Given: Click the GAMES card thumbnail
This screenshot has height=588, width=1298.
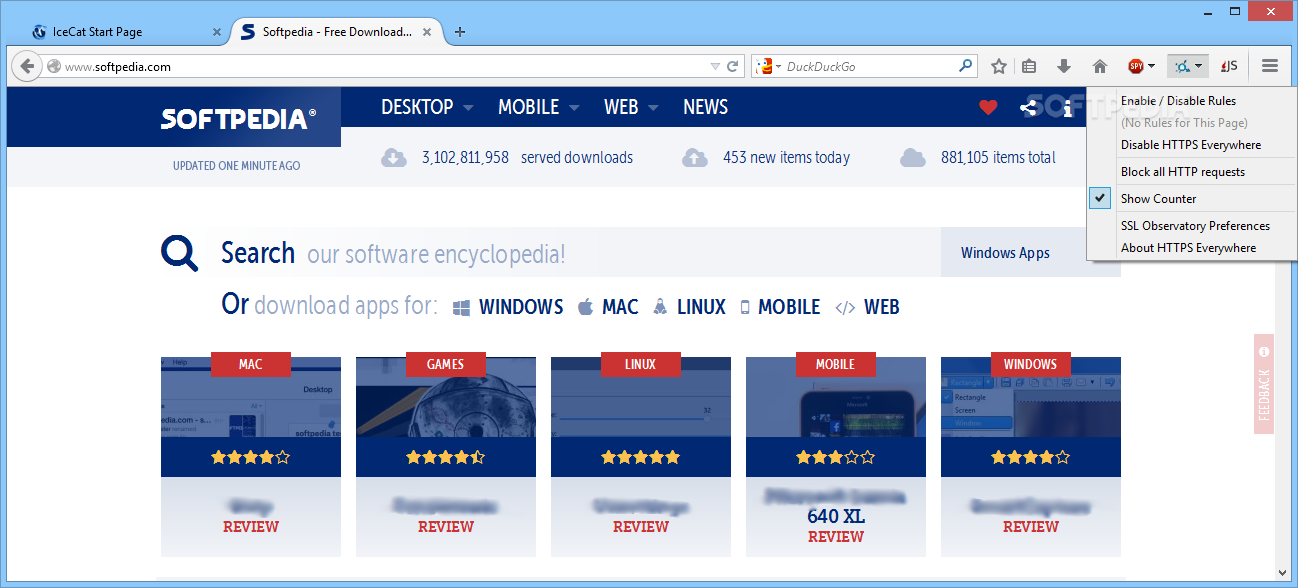Looking at the screenshot, I should [x=446, y=398].
